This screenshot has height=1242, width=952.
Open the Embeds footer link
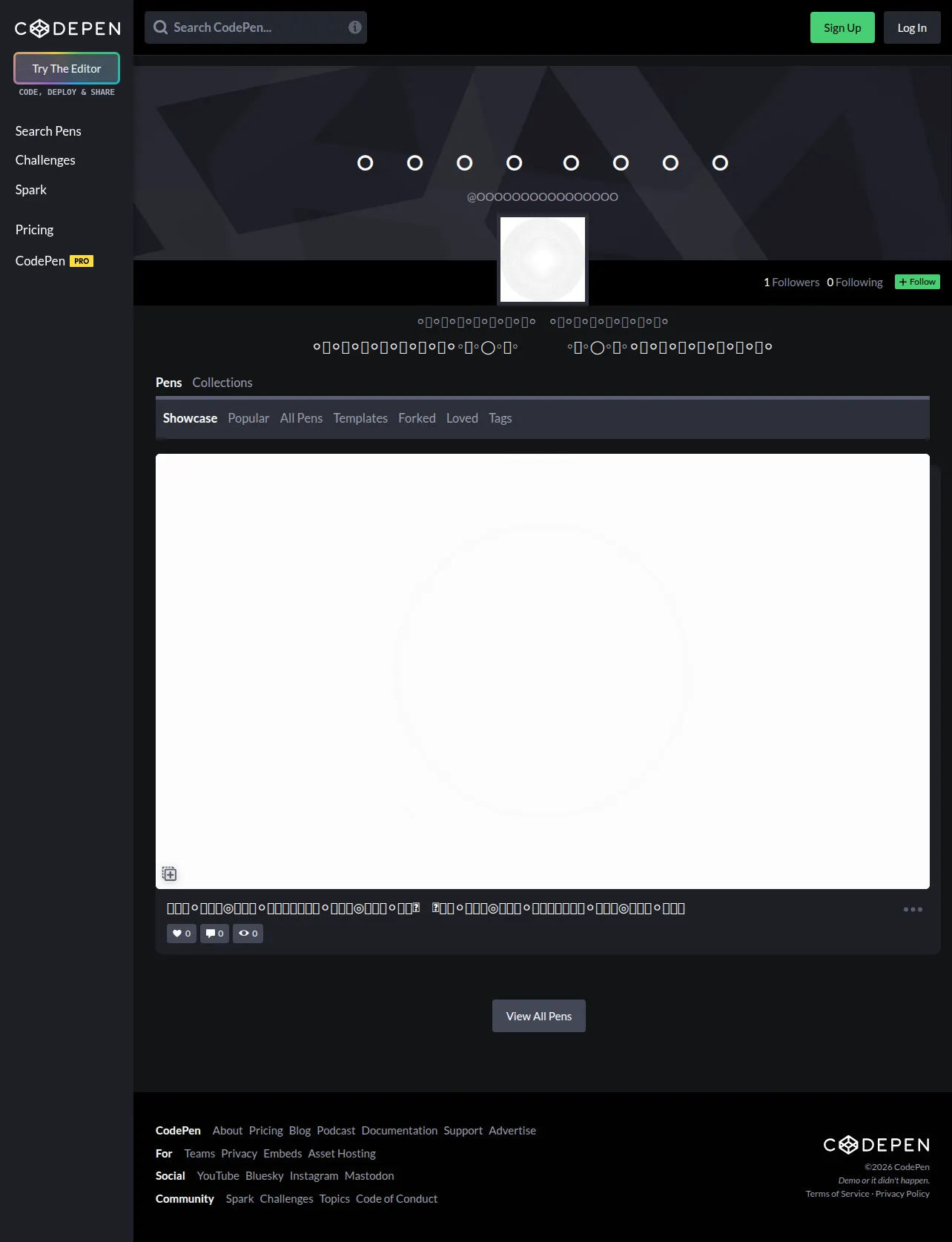coord(282,1154)
